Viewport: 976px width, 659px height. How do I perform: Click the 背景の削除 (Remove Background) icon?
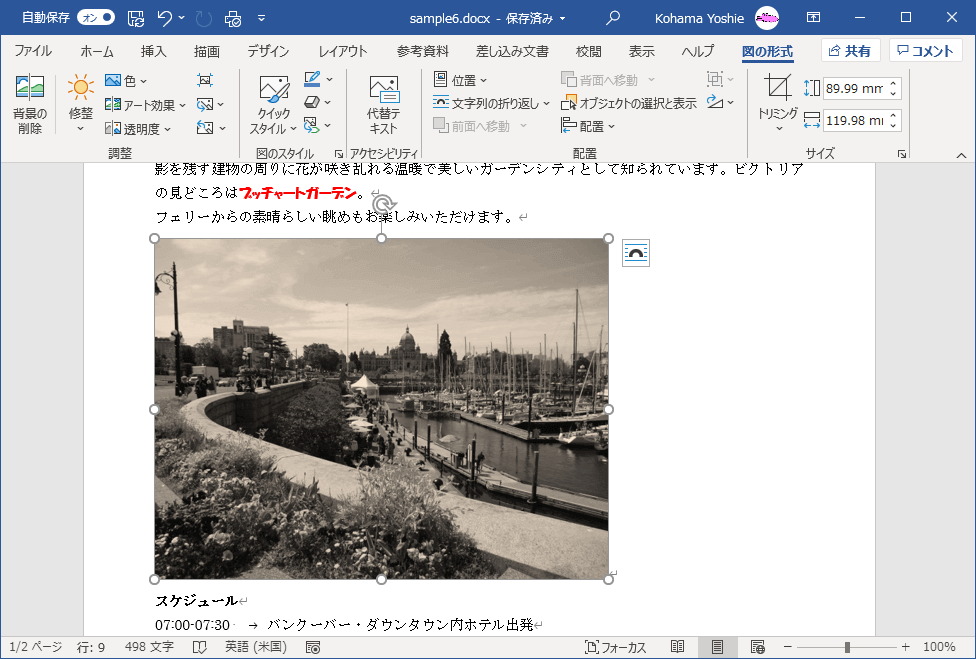pyautogui.click(x=30, y=88)
